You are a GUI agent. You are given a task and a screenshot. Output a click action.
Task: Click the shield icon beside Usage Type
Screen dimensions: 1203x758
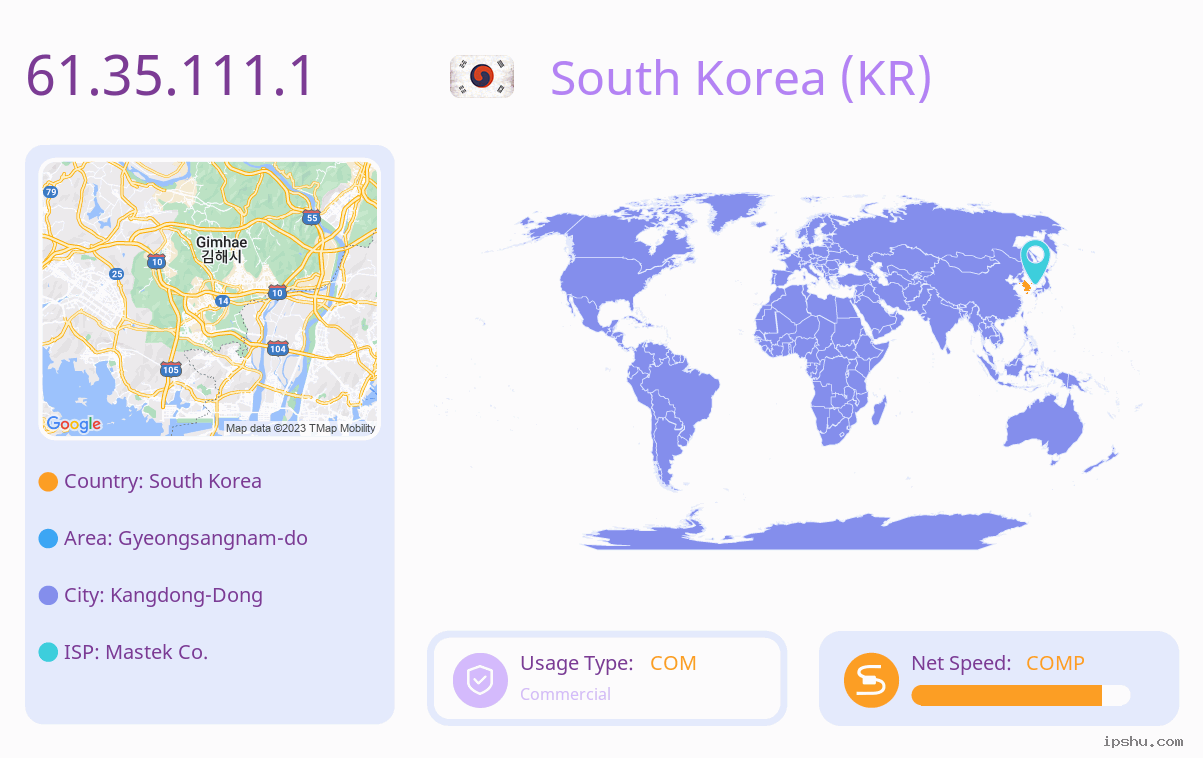point(480,680)
